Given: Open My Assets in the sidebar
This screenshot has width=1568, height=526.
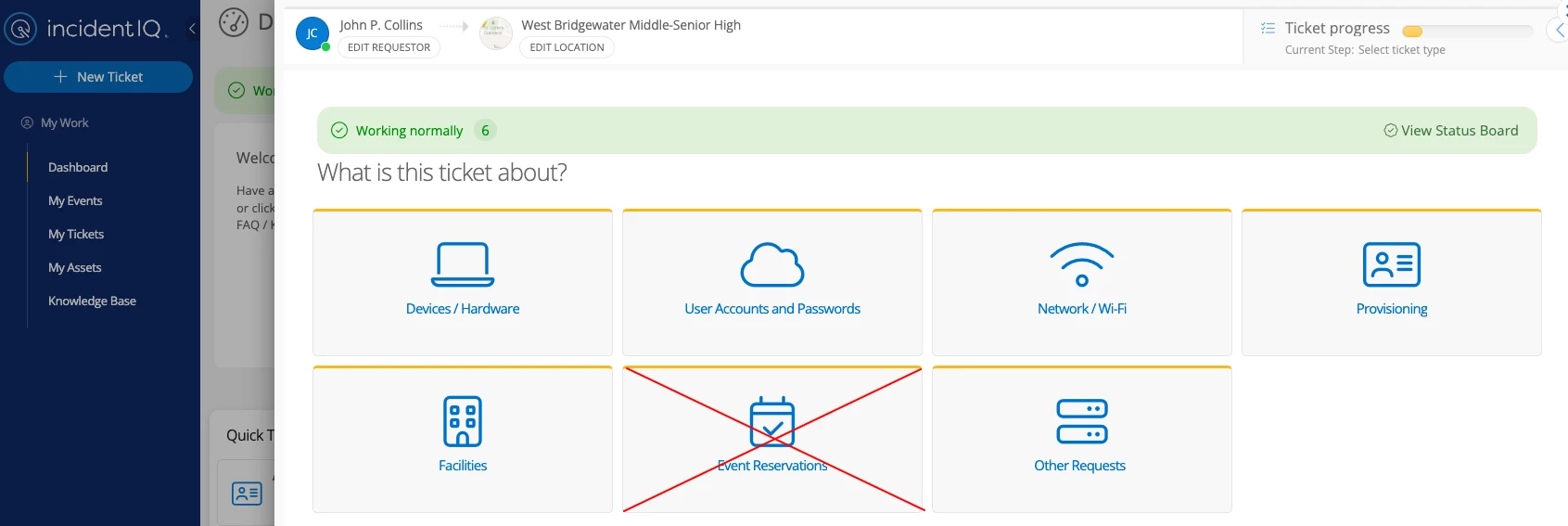Looking at the screenshot, I should (x=75, y=267).
